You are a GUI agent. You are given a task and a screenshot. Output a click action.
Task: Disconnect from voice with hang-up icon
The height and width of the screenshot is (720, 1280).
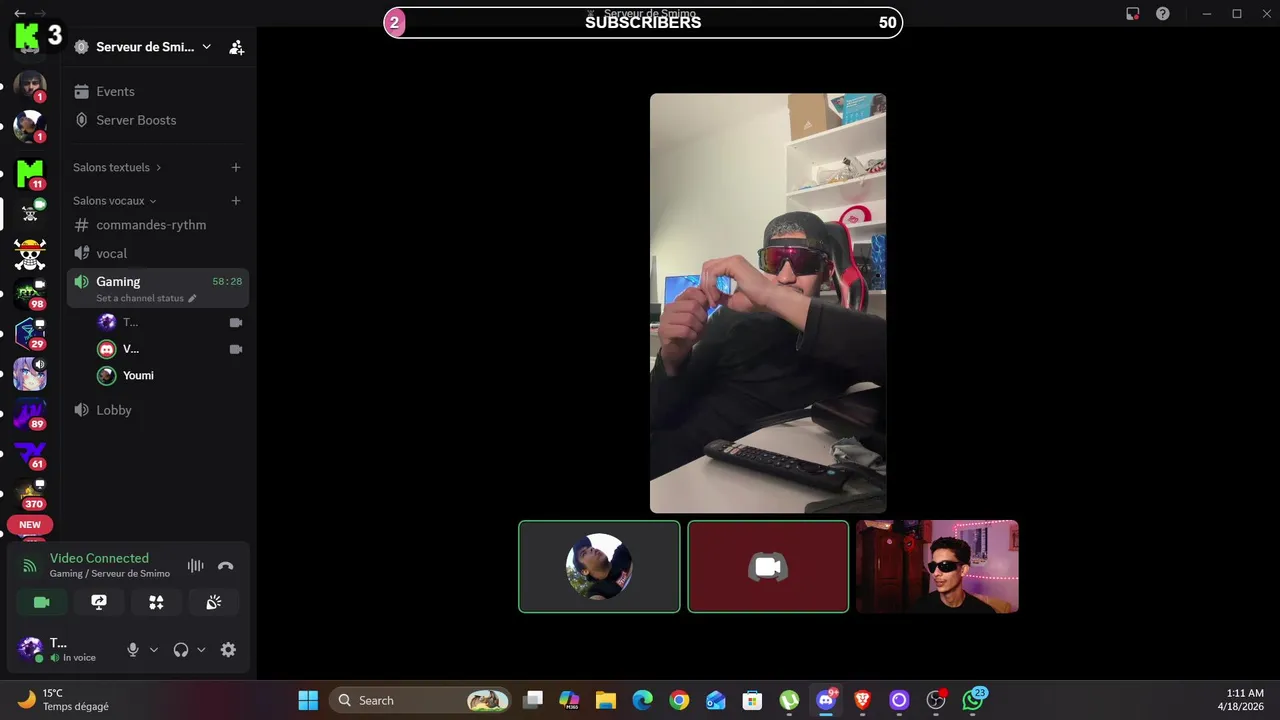226,566
